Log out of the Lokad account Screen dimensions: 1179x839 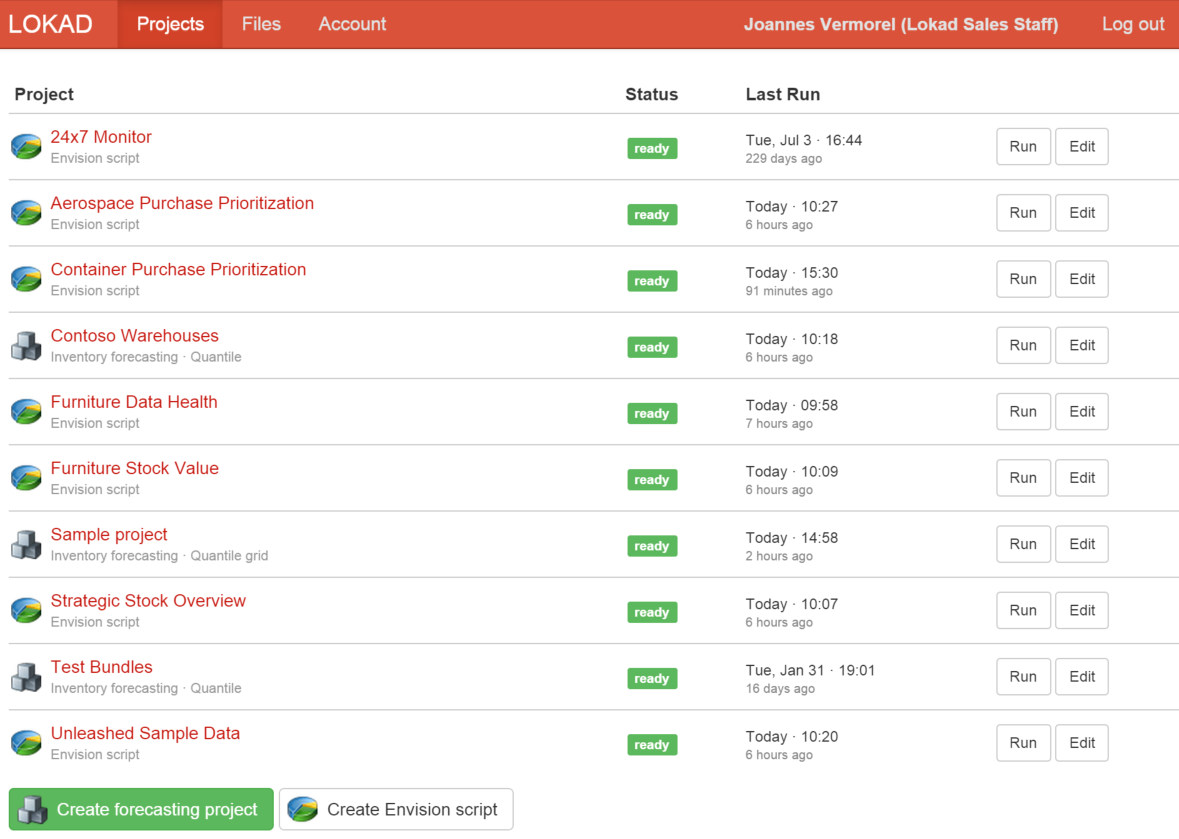(1132, 24)
